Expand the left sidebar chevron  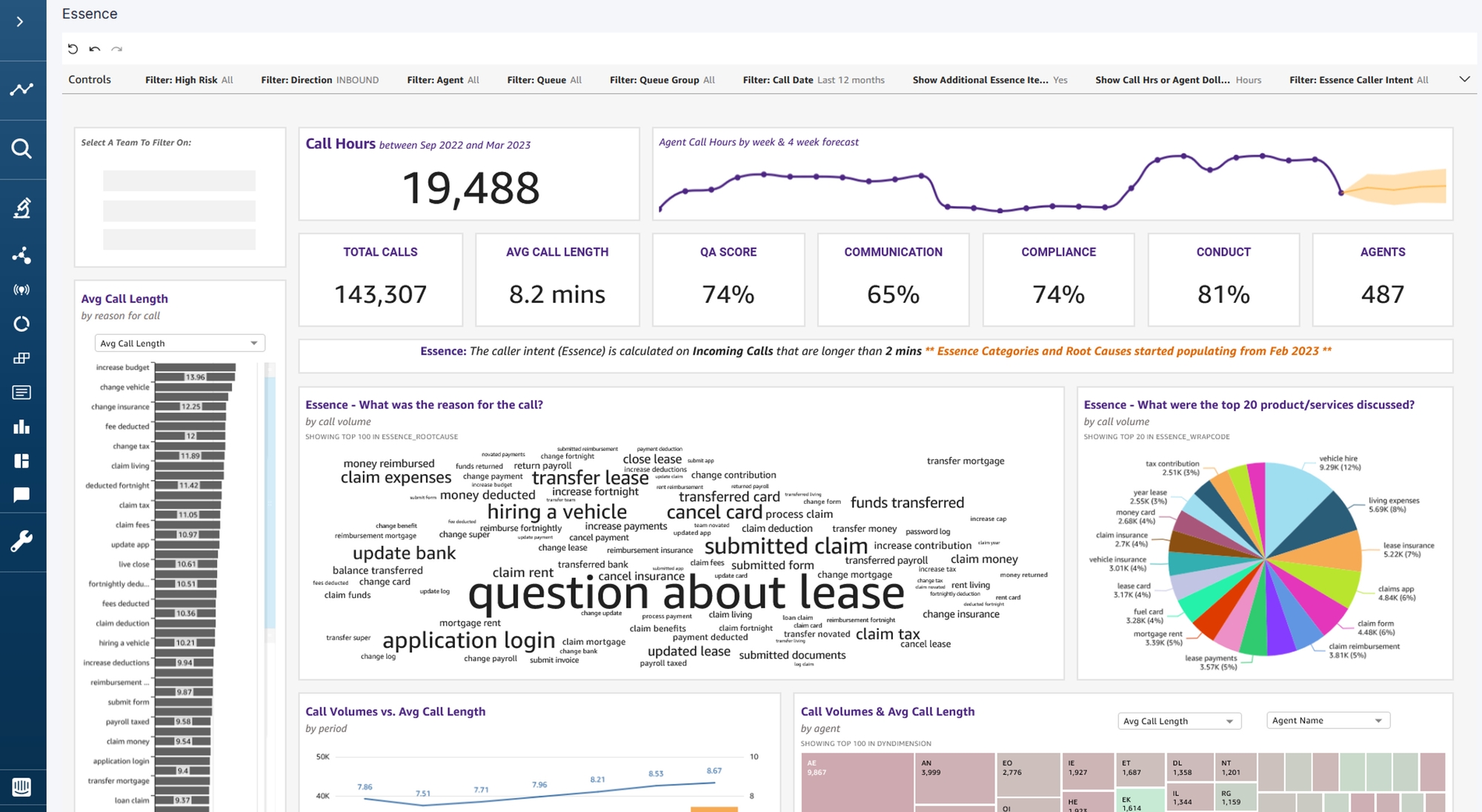[20, 22]
